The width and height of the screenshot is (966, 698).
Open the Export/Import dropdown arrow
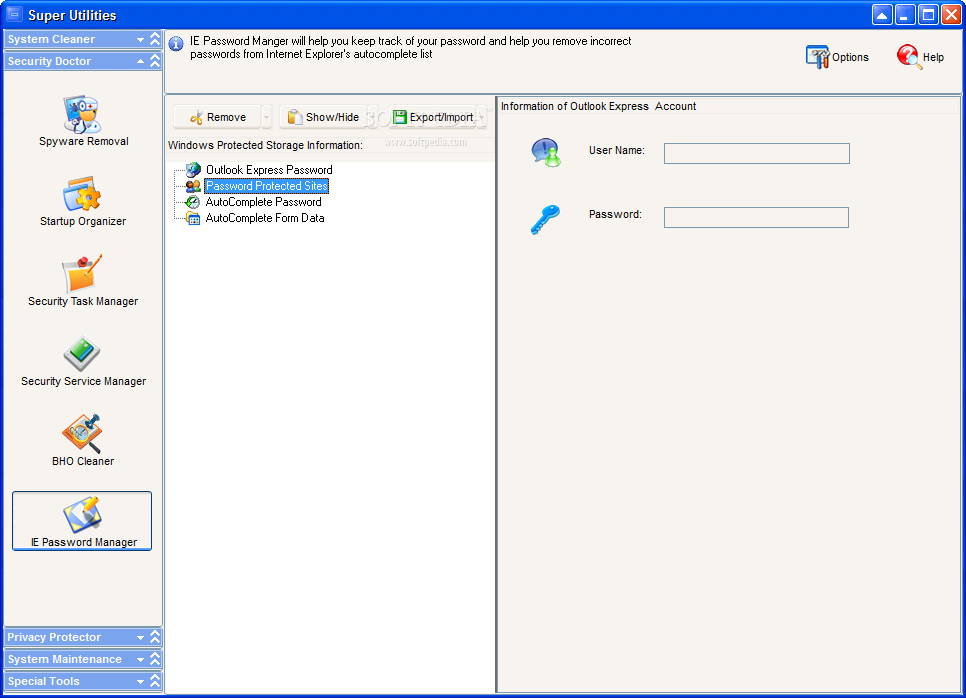[481, 117]
